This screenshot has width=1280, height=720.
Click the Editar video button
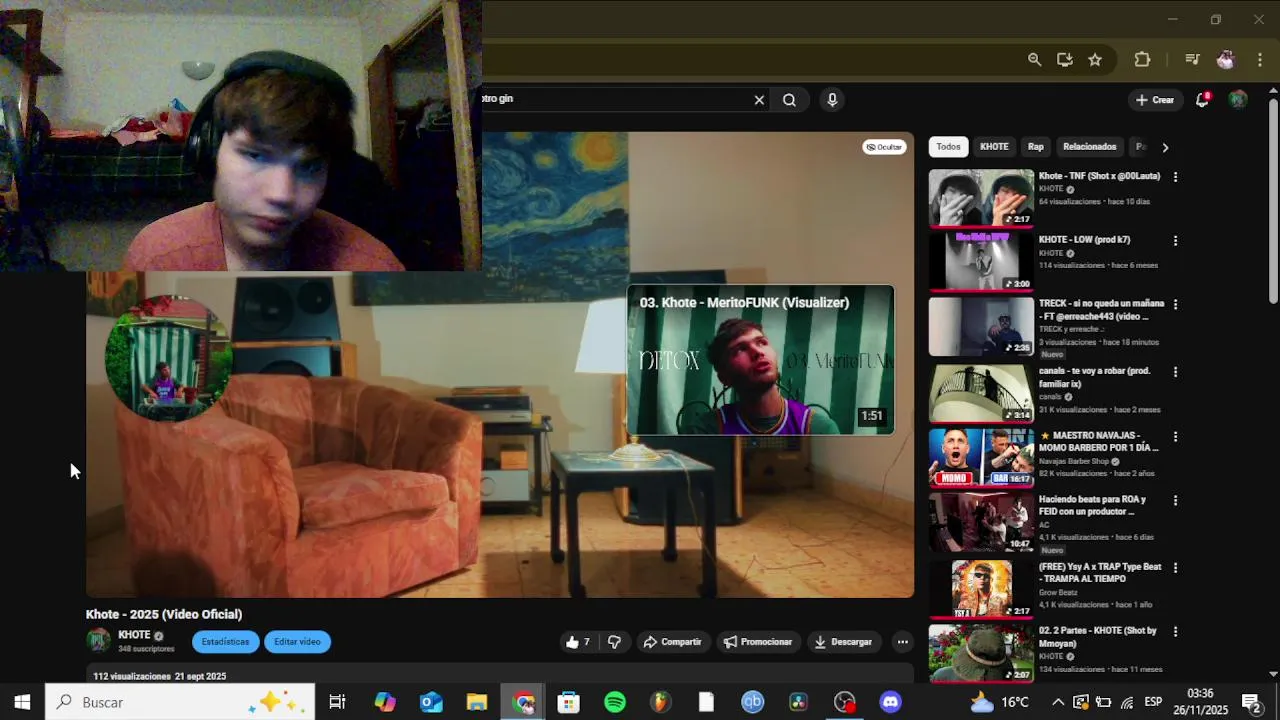coord(297,642)
